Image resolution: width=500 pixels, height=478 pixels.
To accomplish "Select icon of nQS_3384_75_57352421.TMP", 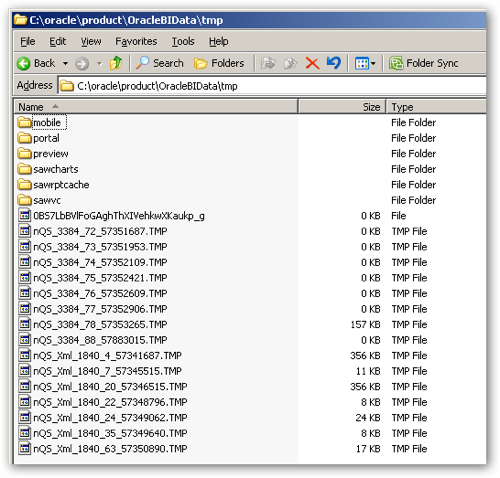I will coord(24,278).
